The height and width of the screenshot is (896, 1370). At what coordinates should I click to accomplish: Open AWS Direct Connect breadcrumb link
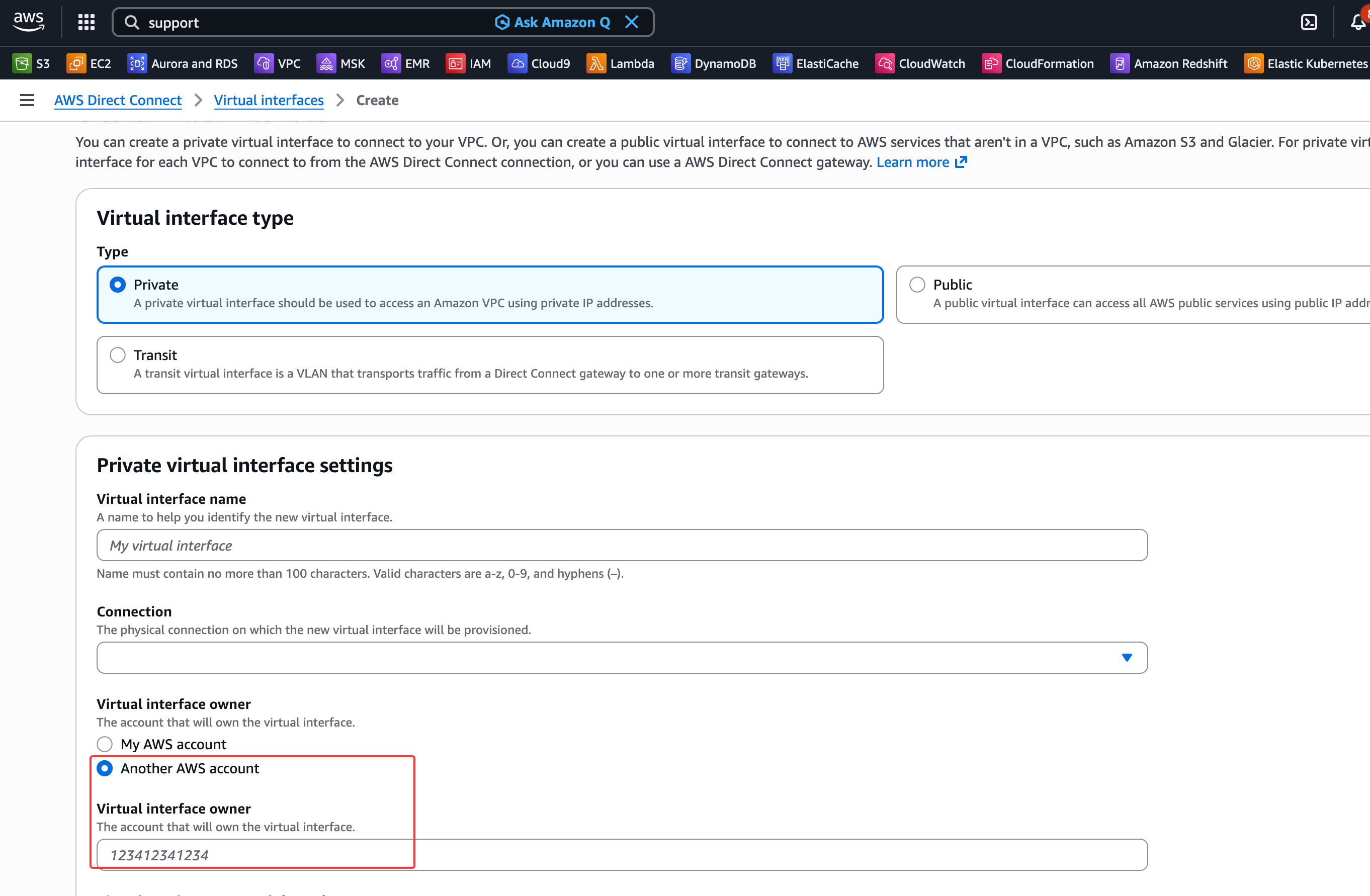(117, 100)
